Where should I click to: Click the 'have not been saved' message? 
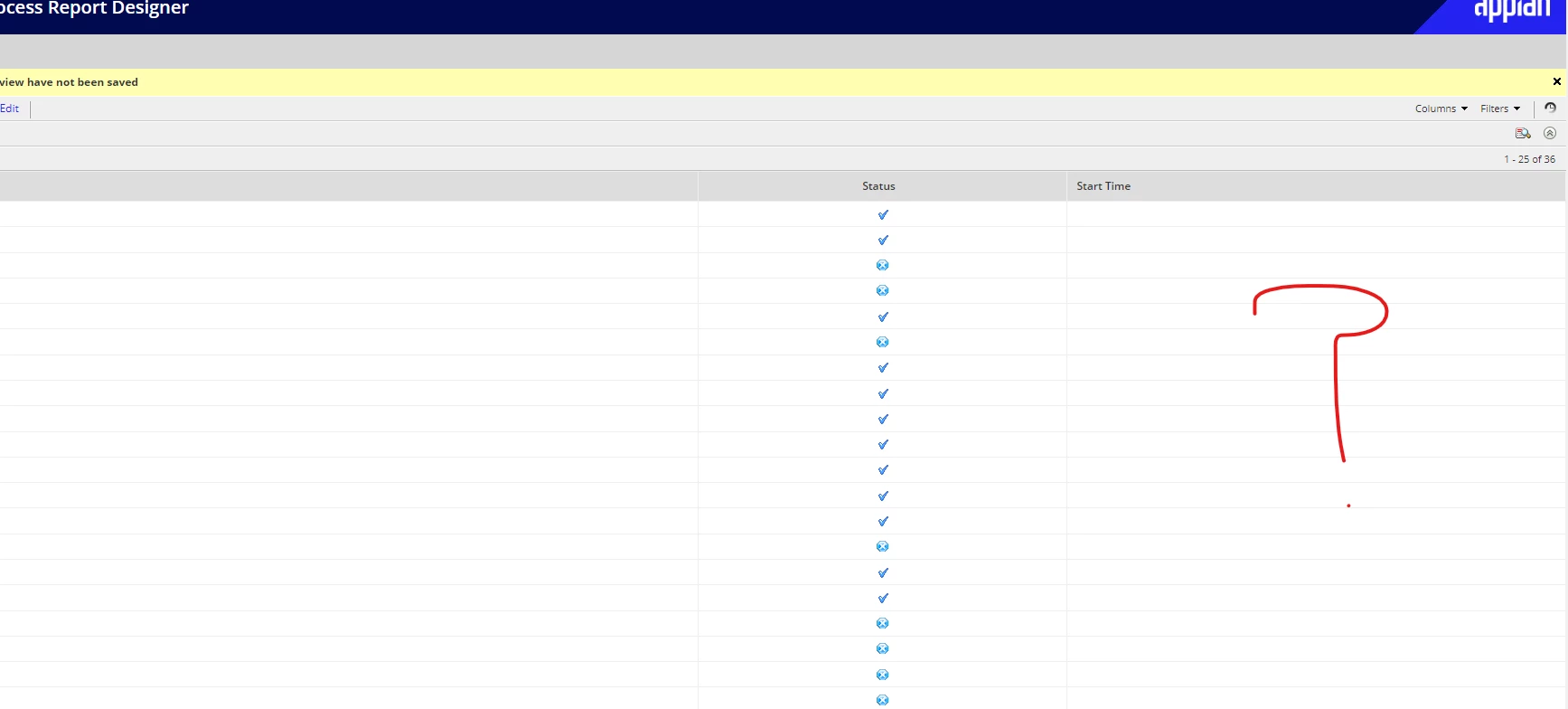tap(82, 82)
